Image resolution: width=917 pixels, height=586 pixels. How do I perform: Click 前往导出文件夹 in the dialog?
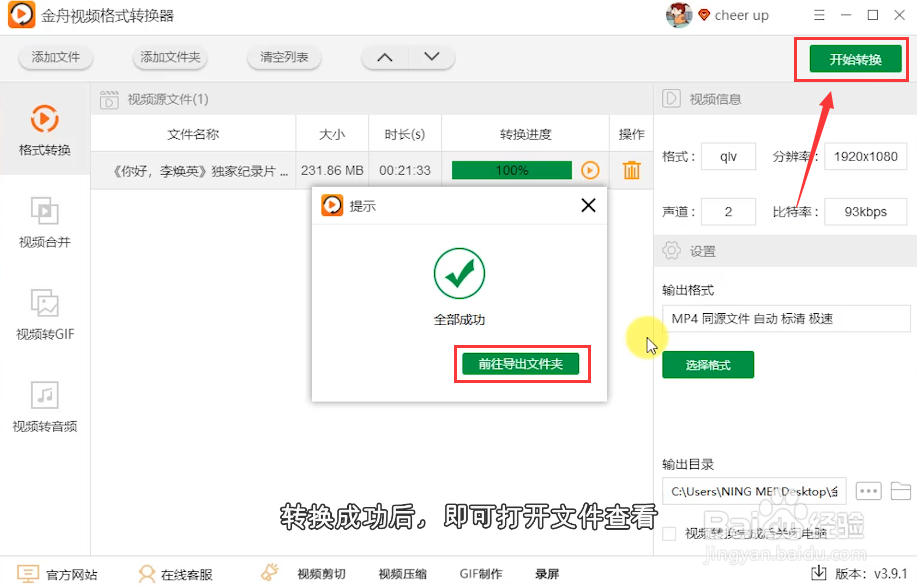point(521,364)
